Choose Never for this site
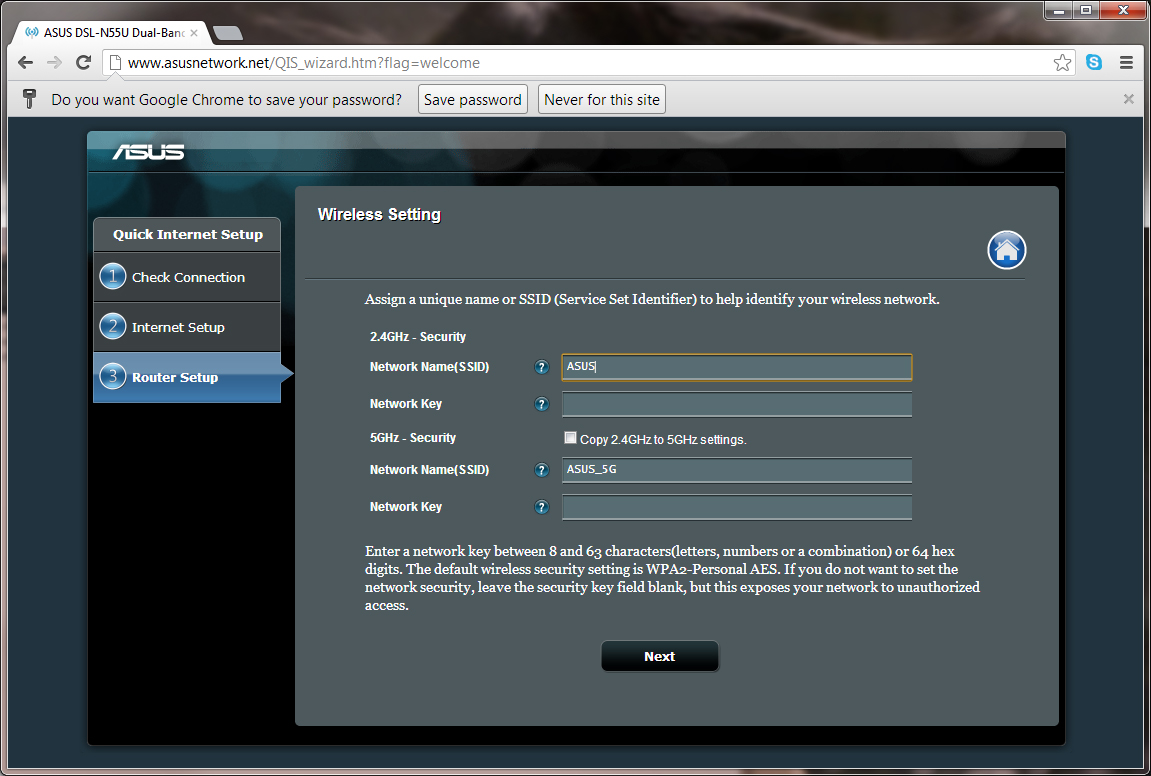1151x776 pixels. coord(602,99)
